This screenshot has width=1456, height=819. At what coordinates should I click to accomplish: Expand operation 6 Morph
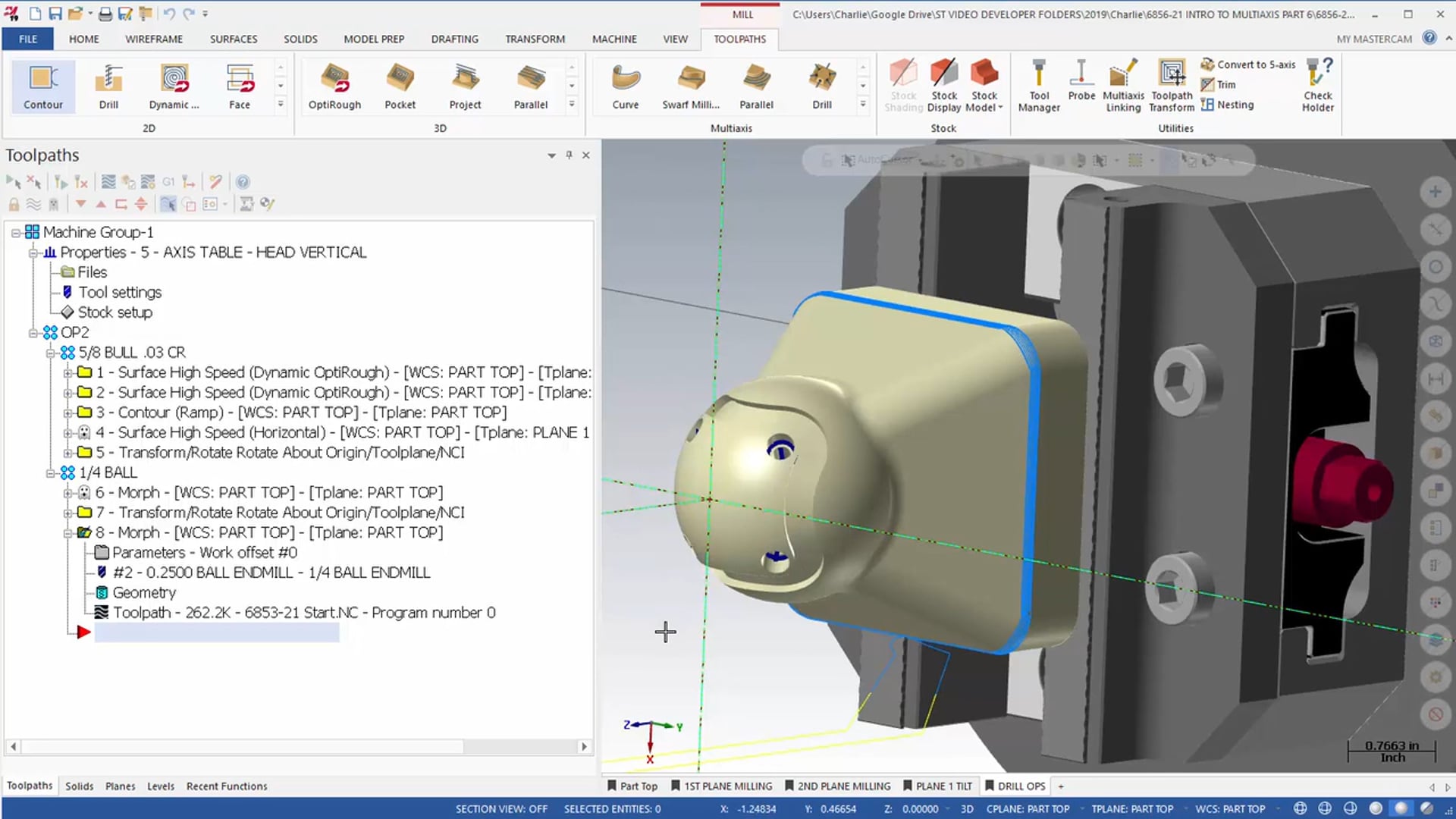click(x=68, y=493)
